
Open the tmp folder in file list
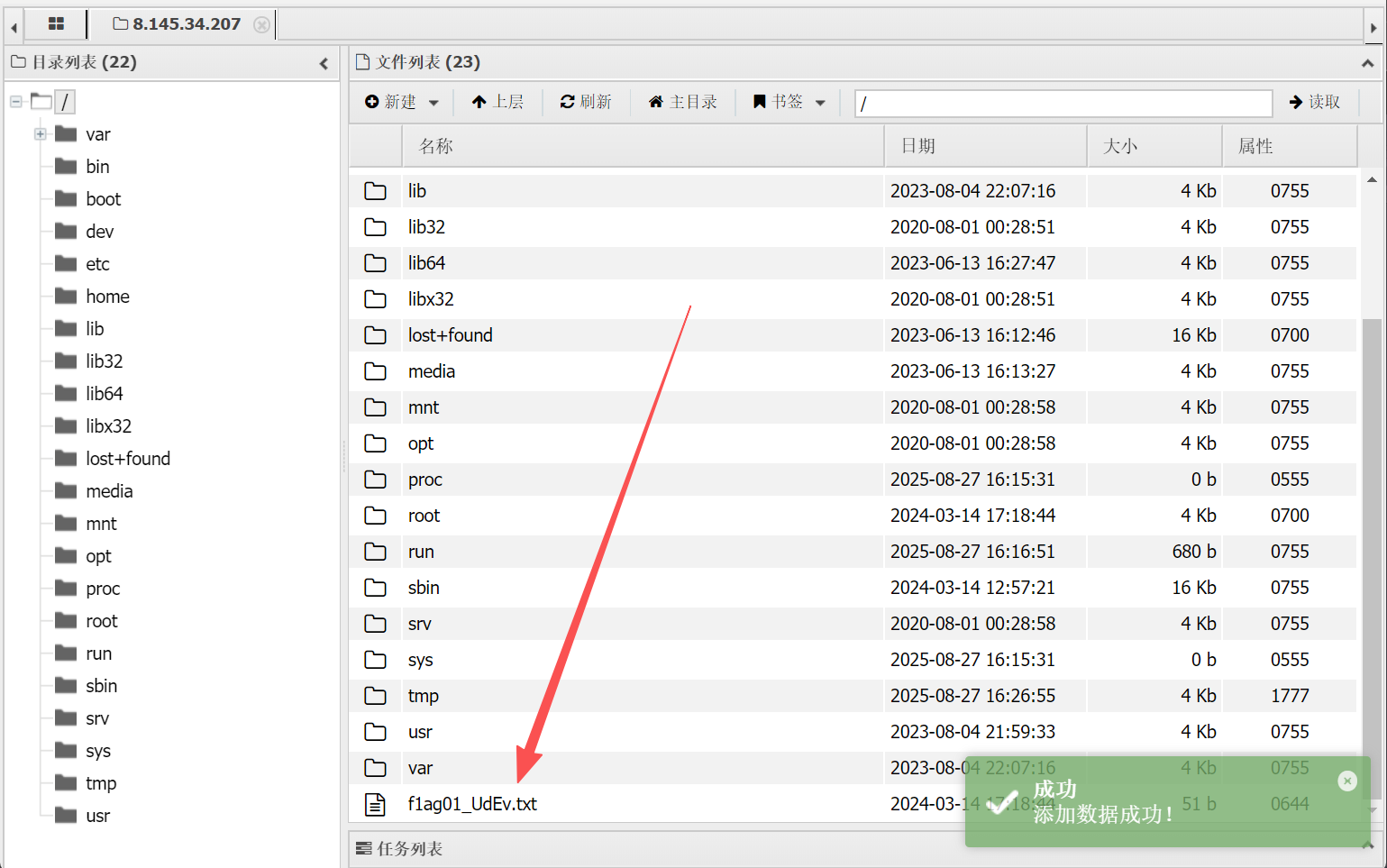click(x=423, y=696)
